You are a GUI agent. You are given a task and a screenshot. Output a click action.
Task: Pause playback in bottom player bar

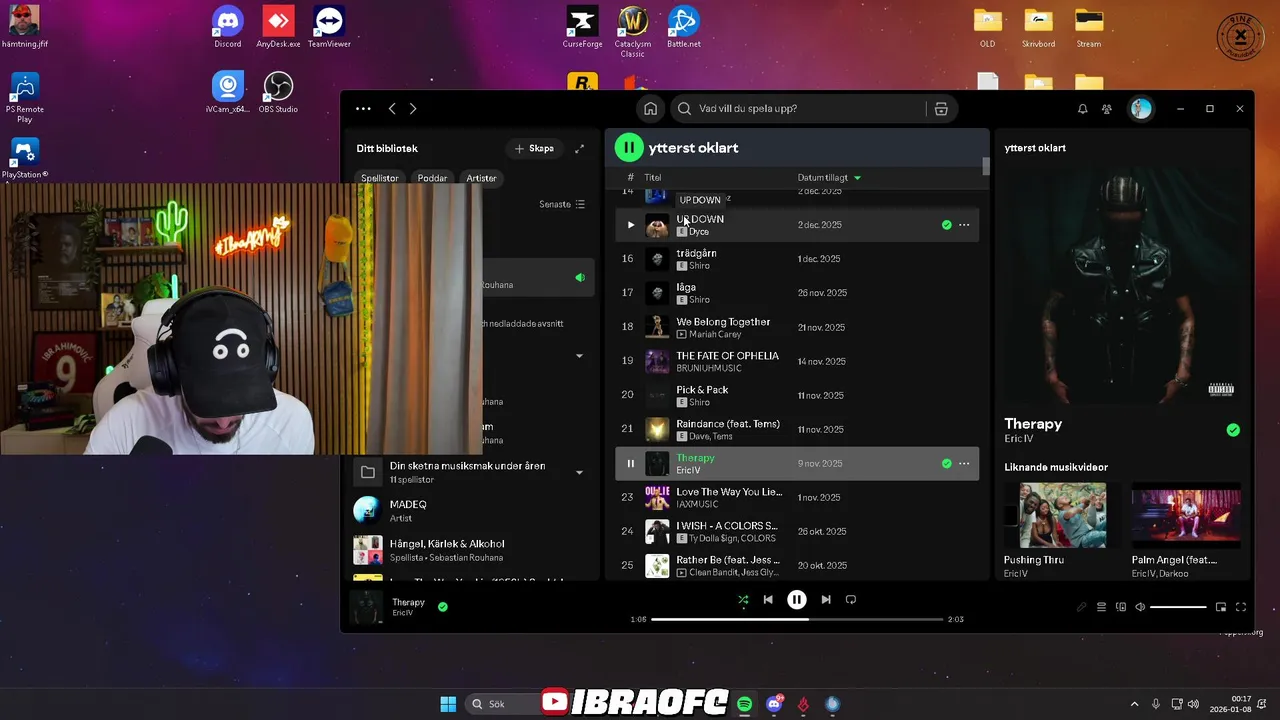(x=796, y=600)
